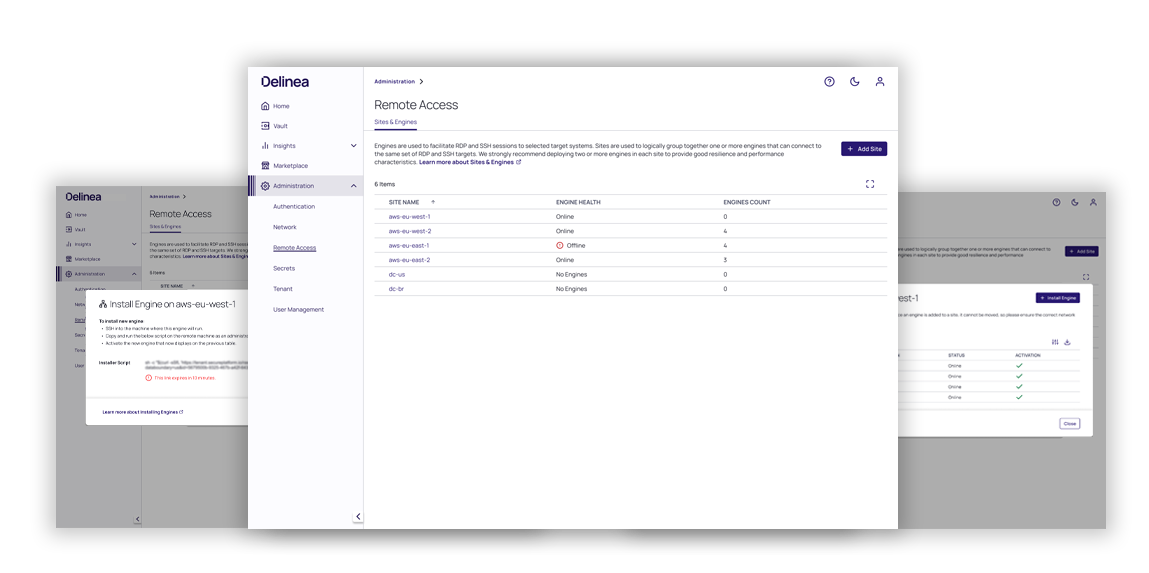The width and height of the screenshot is (1149, 573).
Task: Expand the Insights menu chevron
Action: pos(353,146)
